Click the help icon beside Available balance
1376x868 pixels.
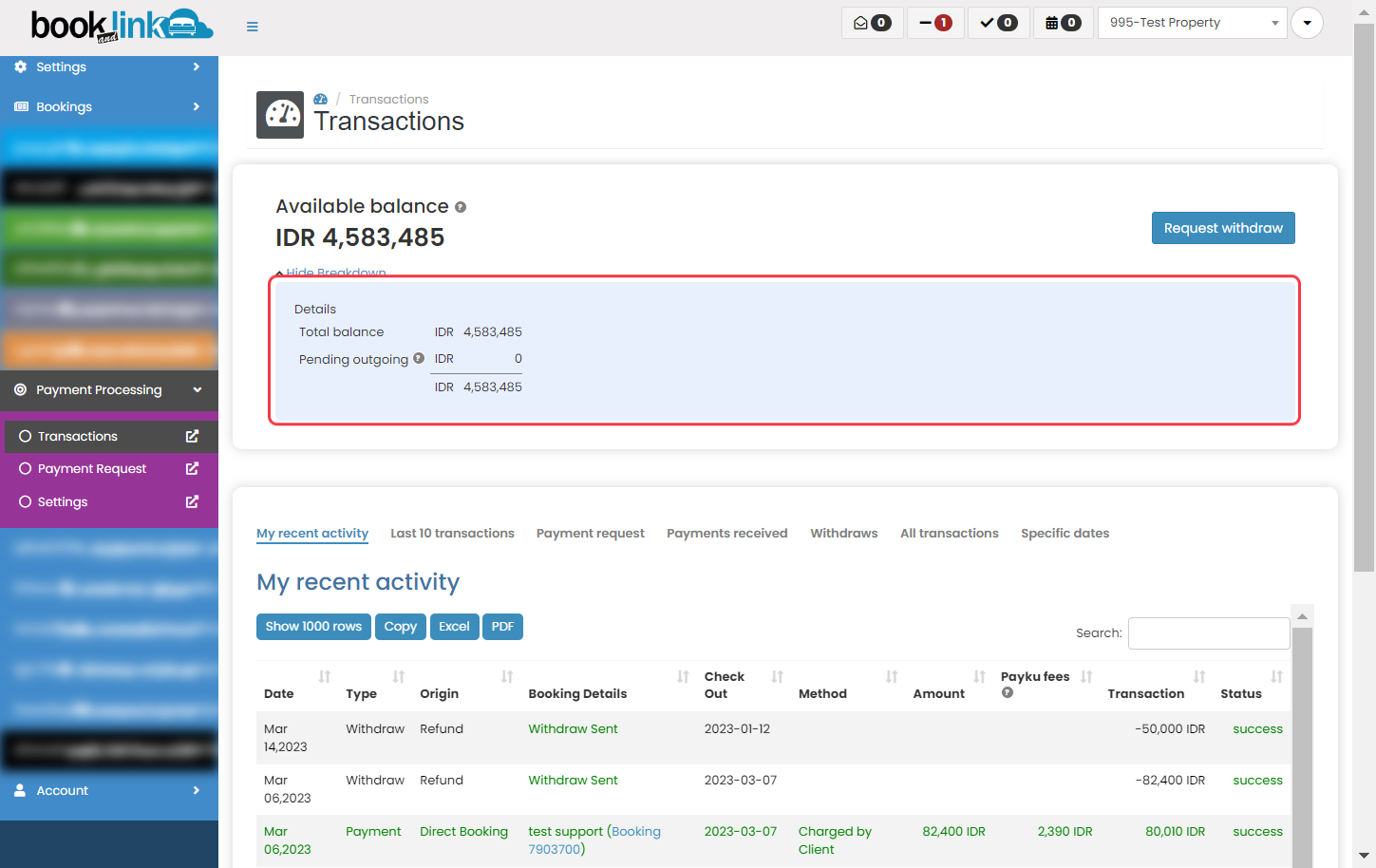(x=461, y=207)
